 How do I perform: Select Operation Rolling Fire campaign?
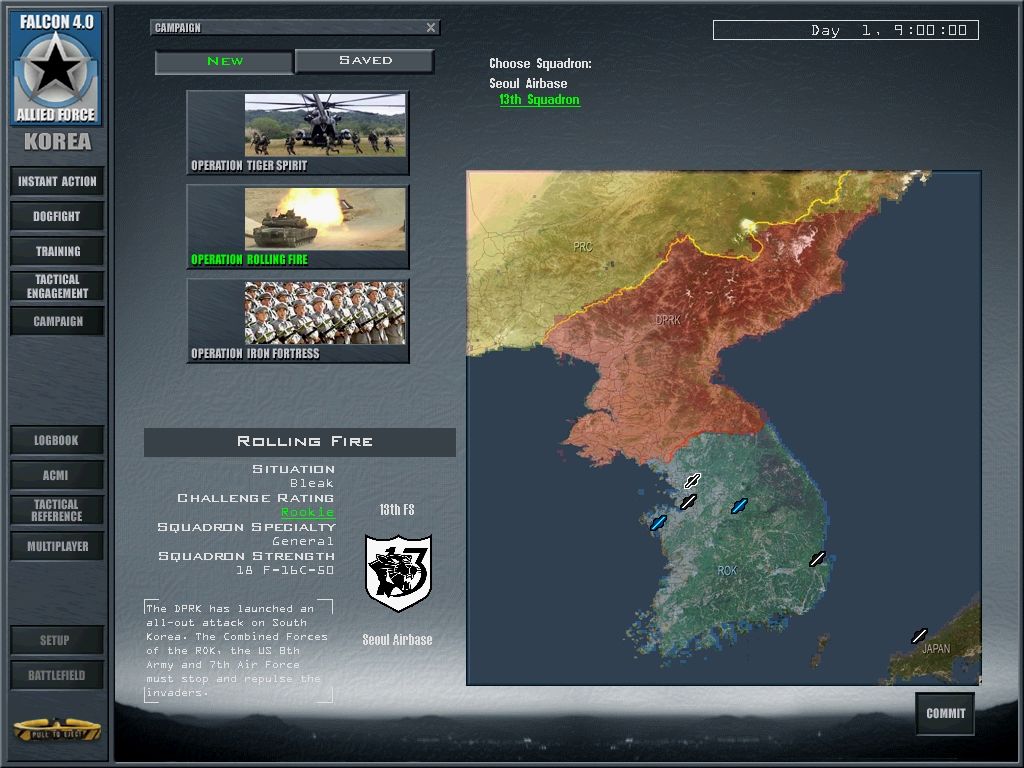click(x=298, y=227)
